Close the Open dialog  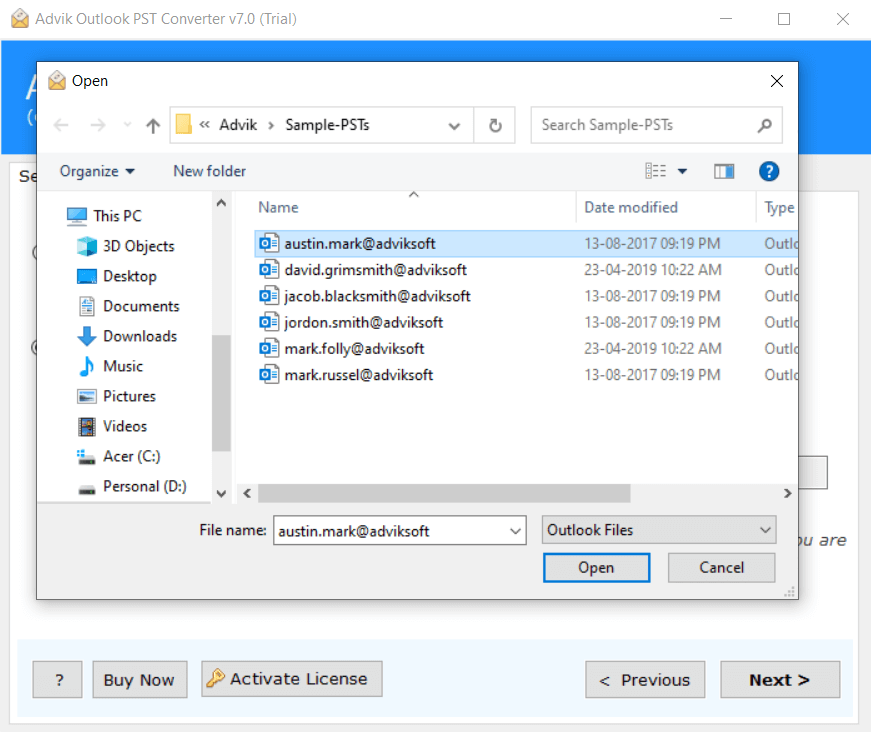[x=777, y=81]
